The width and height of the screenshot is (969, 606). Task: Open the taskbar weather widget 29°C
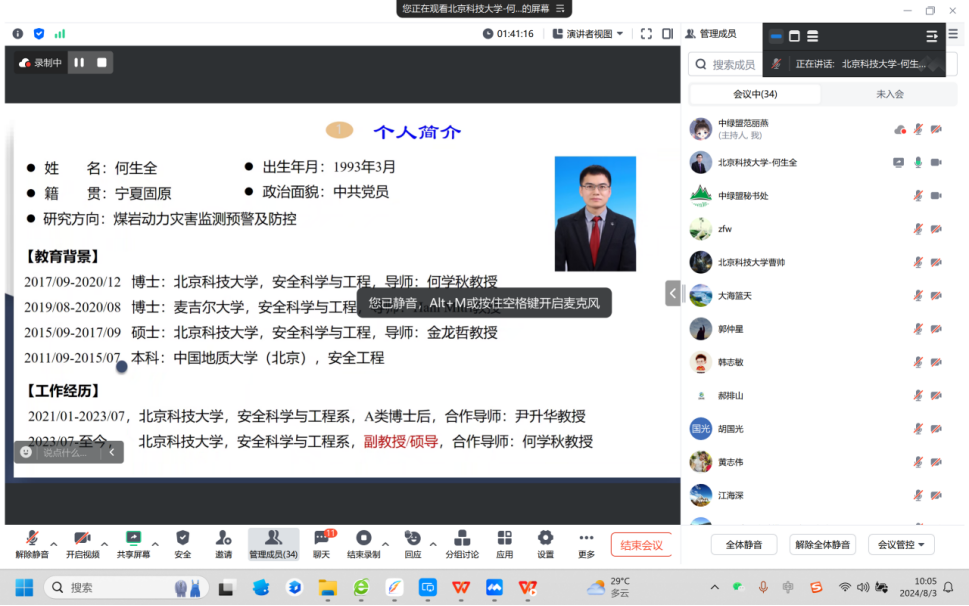(x=609, y=587)
